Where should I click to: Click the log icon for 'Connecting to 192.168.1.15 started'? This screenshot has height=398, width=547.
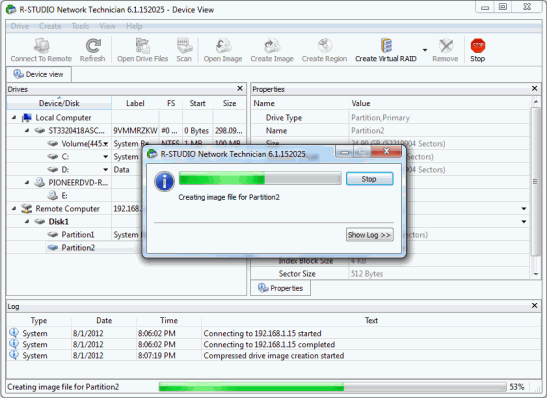click(14, 332)
